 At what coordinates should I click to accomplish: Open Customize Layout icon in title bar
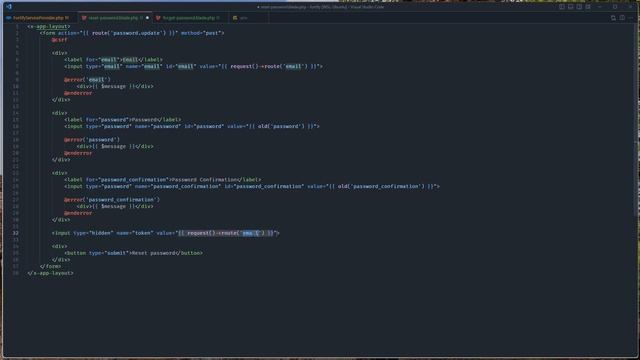pyautogui.click(x=588, y=7)
